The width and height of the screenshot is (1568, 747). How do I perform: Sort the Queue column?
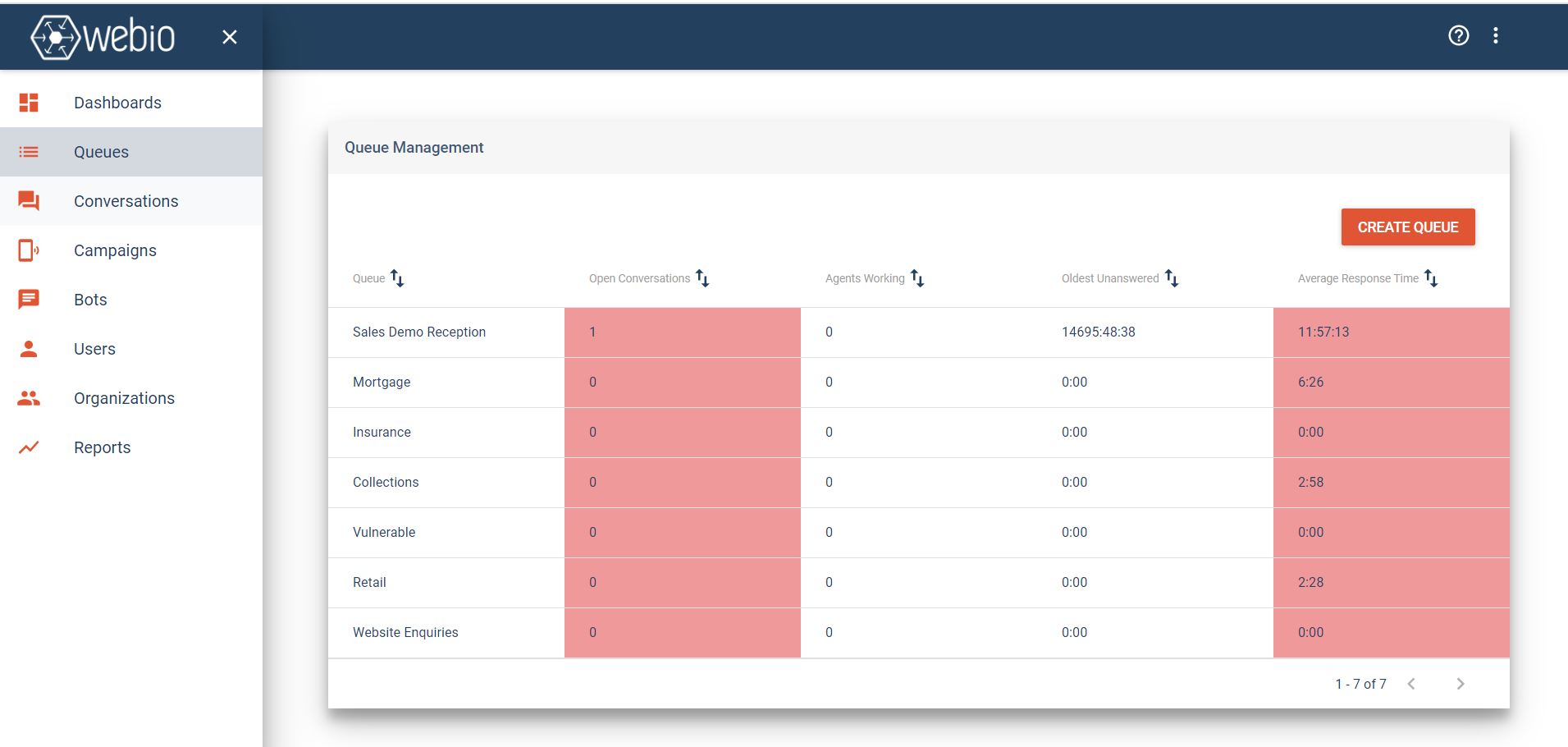point(400,279)
